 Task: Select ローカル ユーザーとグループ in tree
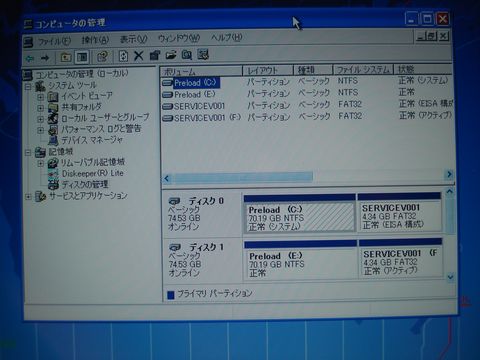pos(105,118)
